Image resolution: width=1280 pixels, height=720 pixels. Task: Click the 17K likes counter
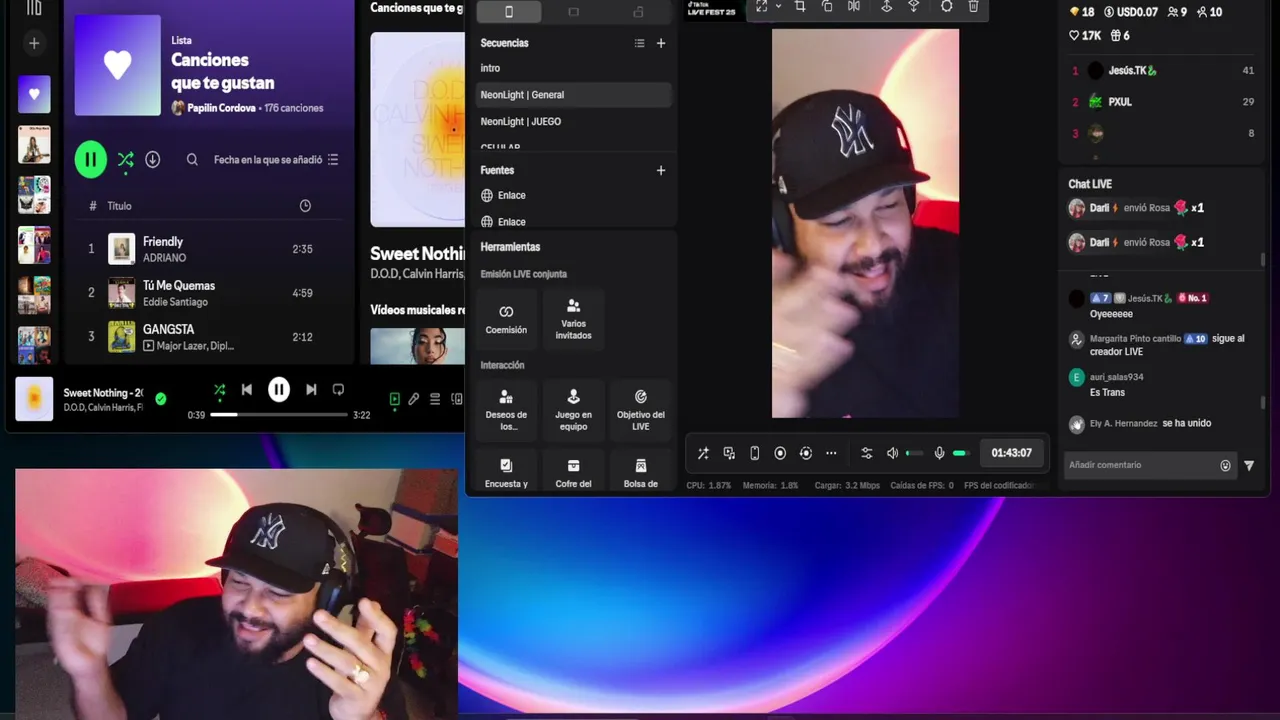click(x=1085, y=35)
